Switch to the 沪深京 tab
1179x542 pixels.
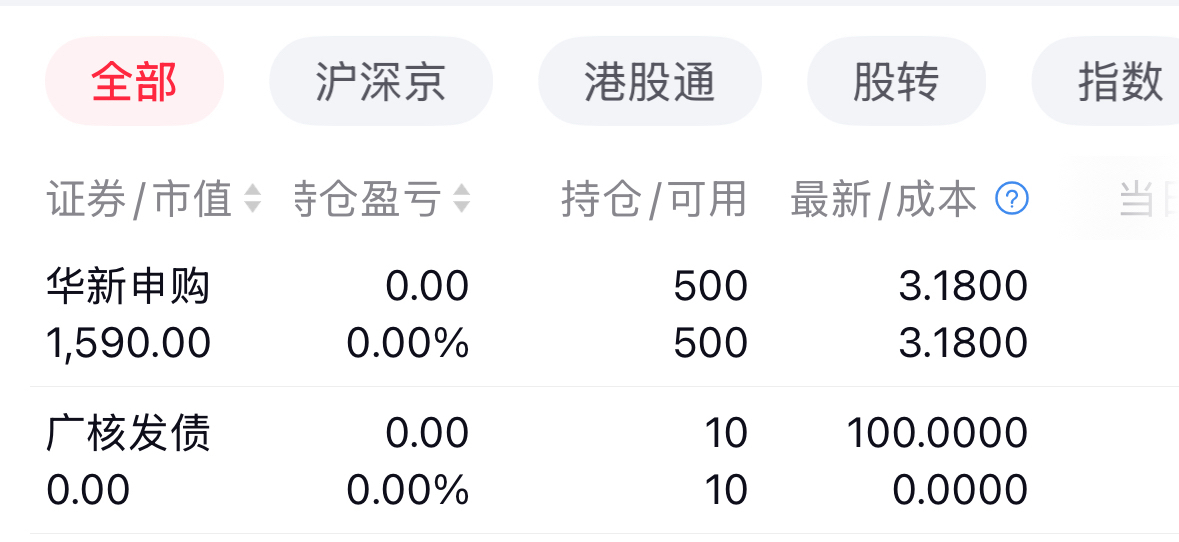click(381, 81)
